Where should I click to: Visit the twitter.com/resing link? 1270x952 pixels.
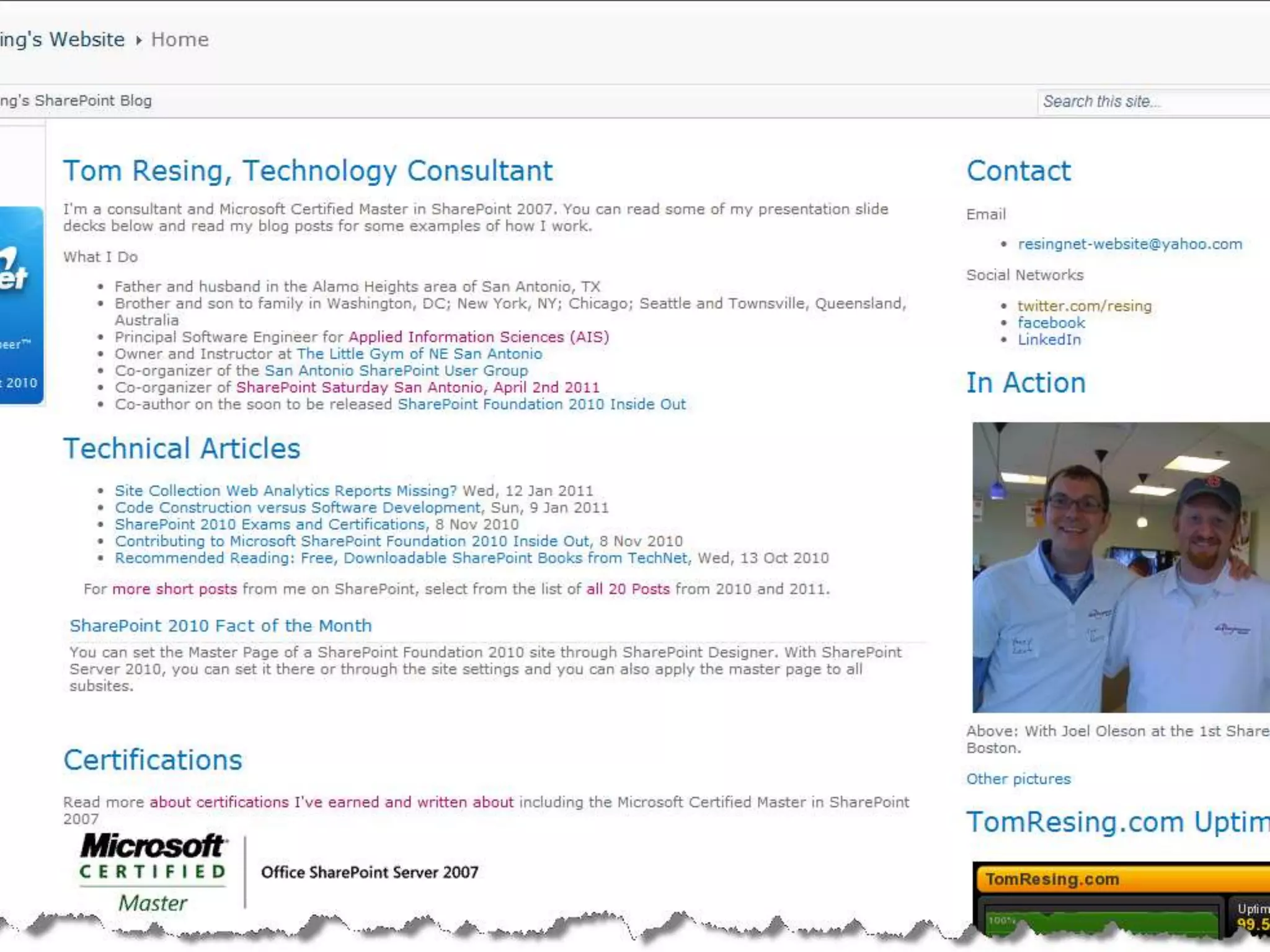click(x=1084, y=306)
